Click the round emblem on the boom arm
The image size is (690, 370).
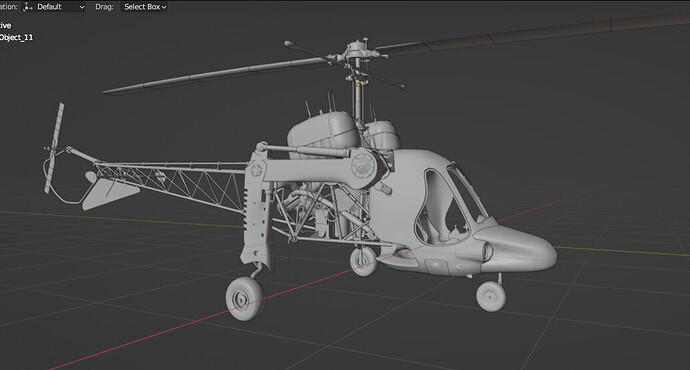363,166
